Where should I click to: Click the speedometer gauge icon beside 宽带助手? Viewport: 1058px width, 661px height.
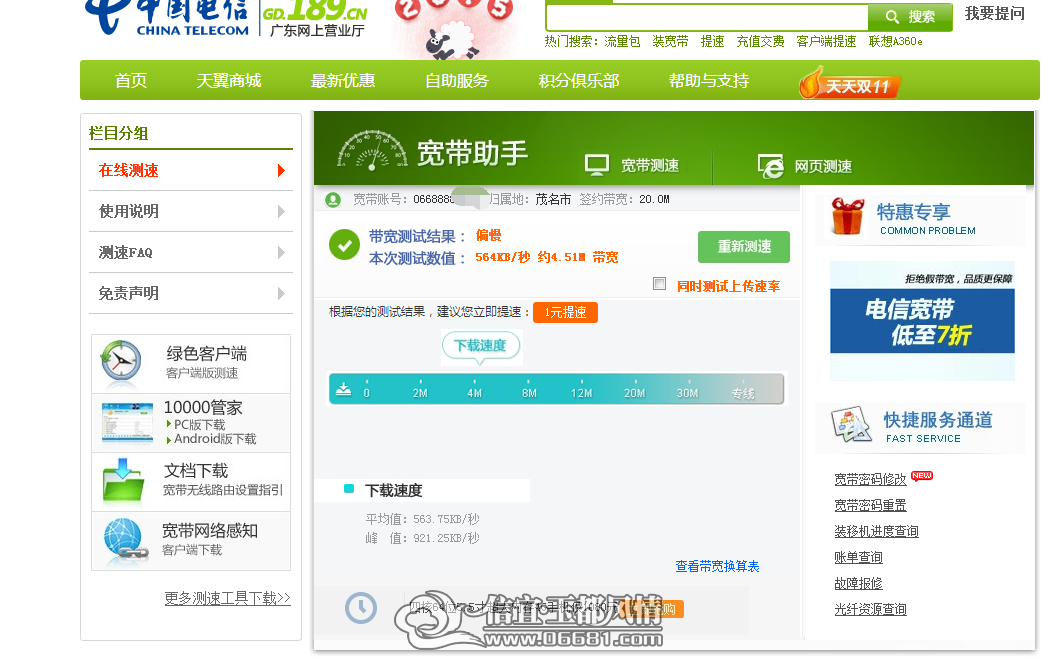click(372, 149)
